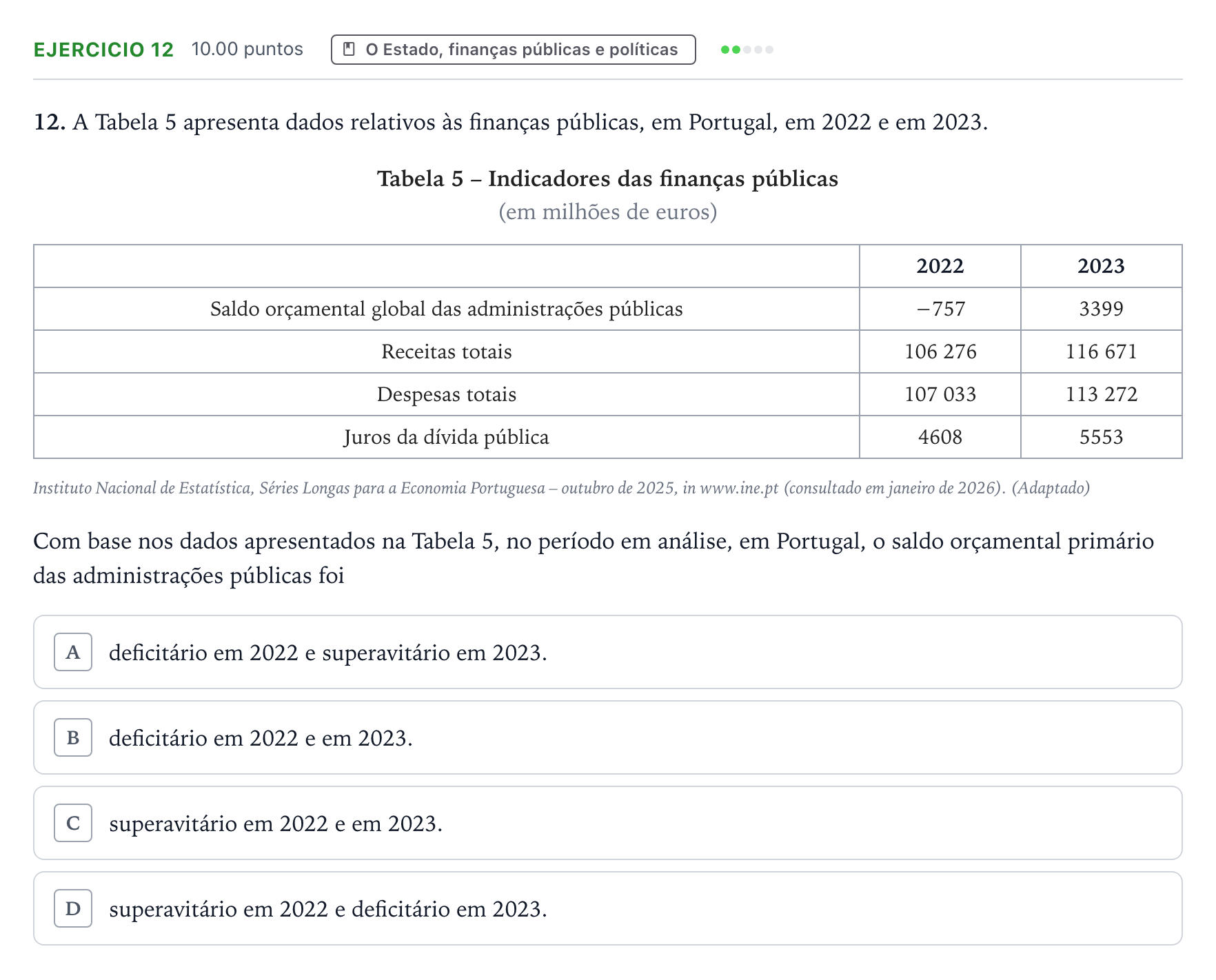The width and height of the screenshot is (1216, 980).
Task: Click the 'Despesas totais' row label
Action: coord(447,394)
